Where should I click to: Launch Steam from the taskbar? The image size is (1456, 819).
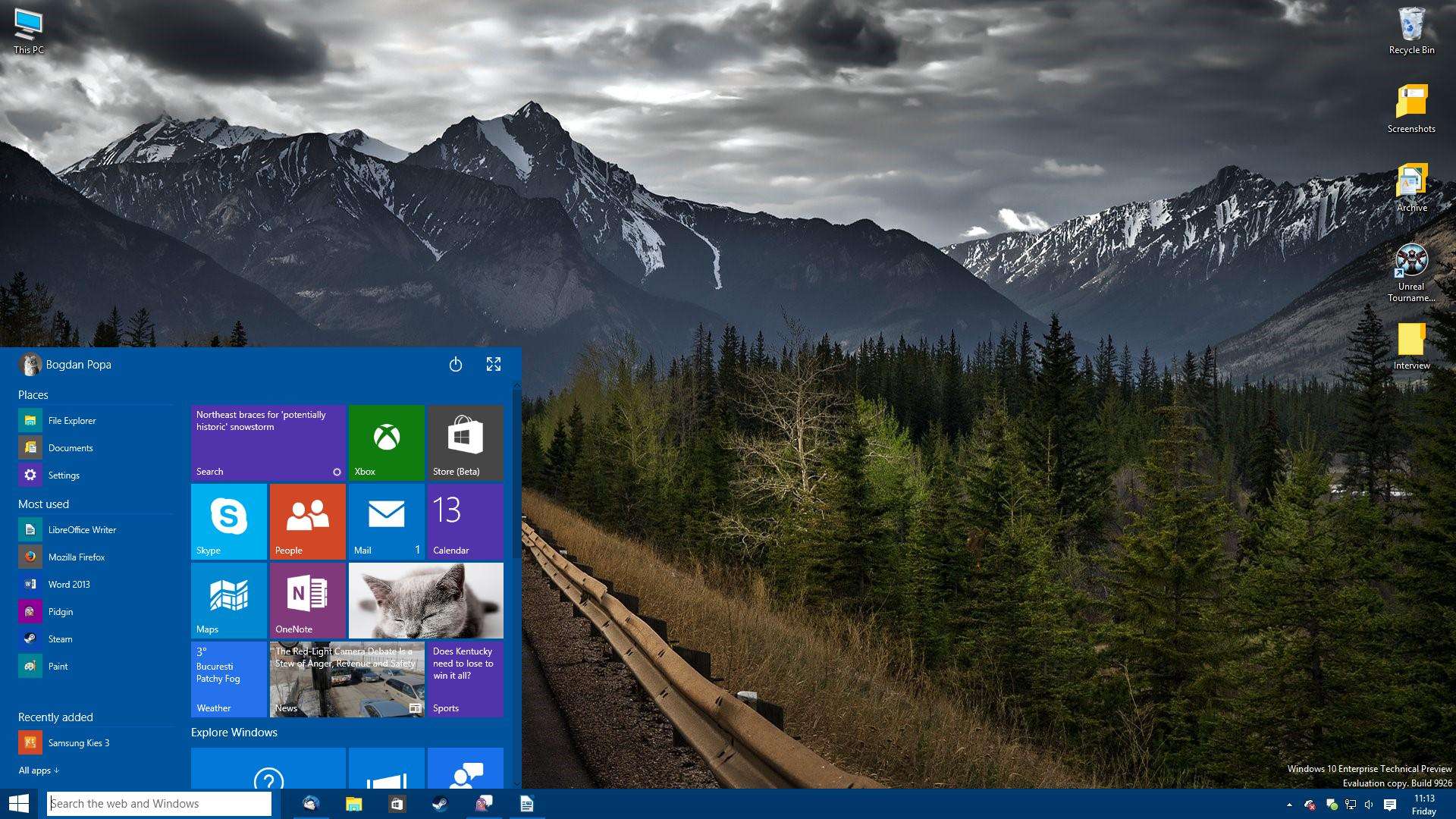coord(440,804)
